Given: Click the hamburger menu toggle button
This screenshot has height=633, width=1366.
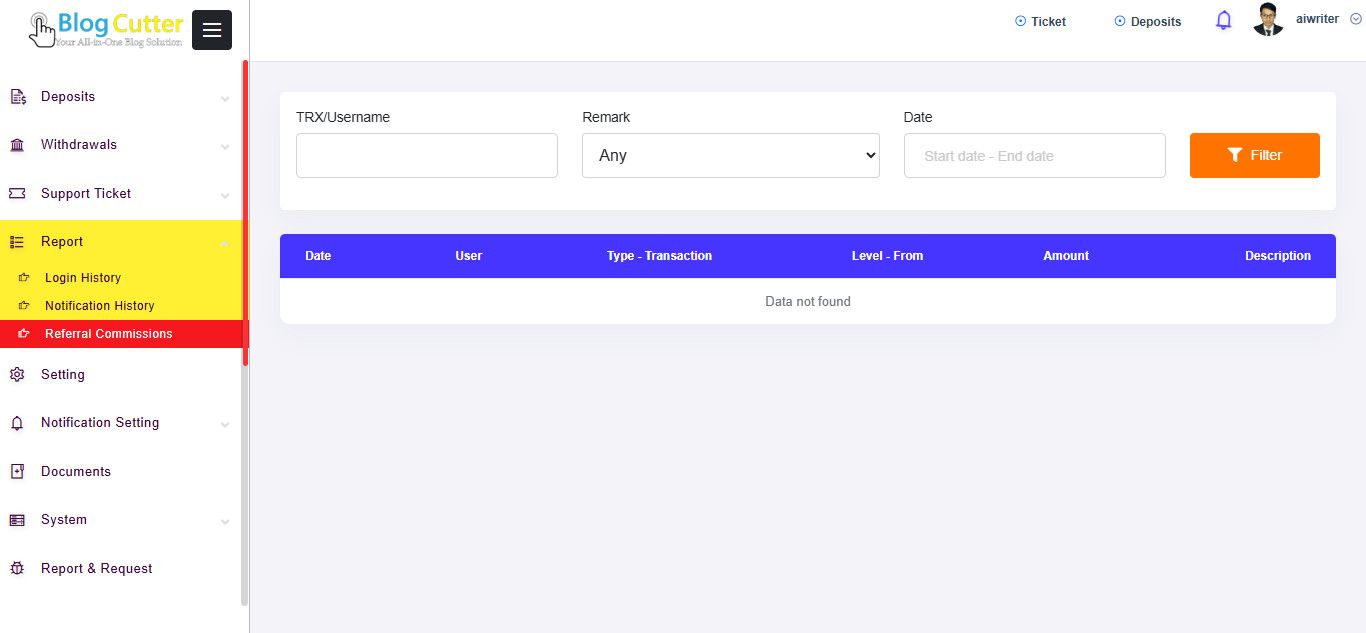Looking at the screenshot, I should [x=211, y=30].
